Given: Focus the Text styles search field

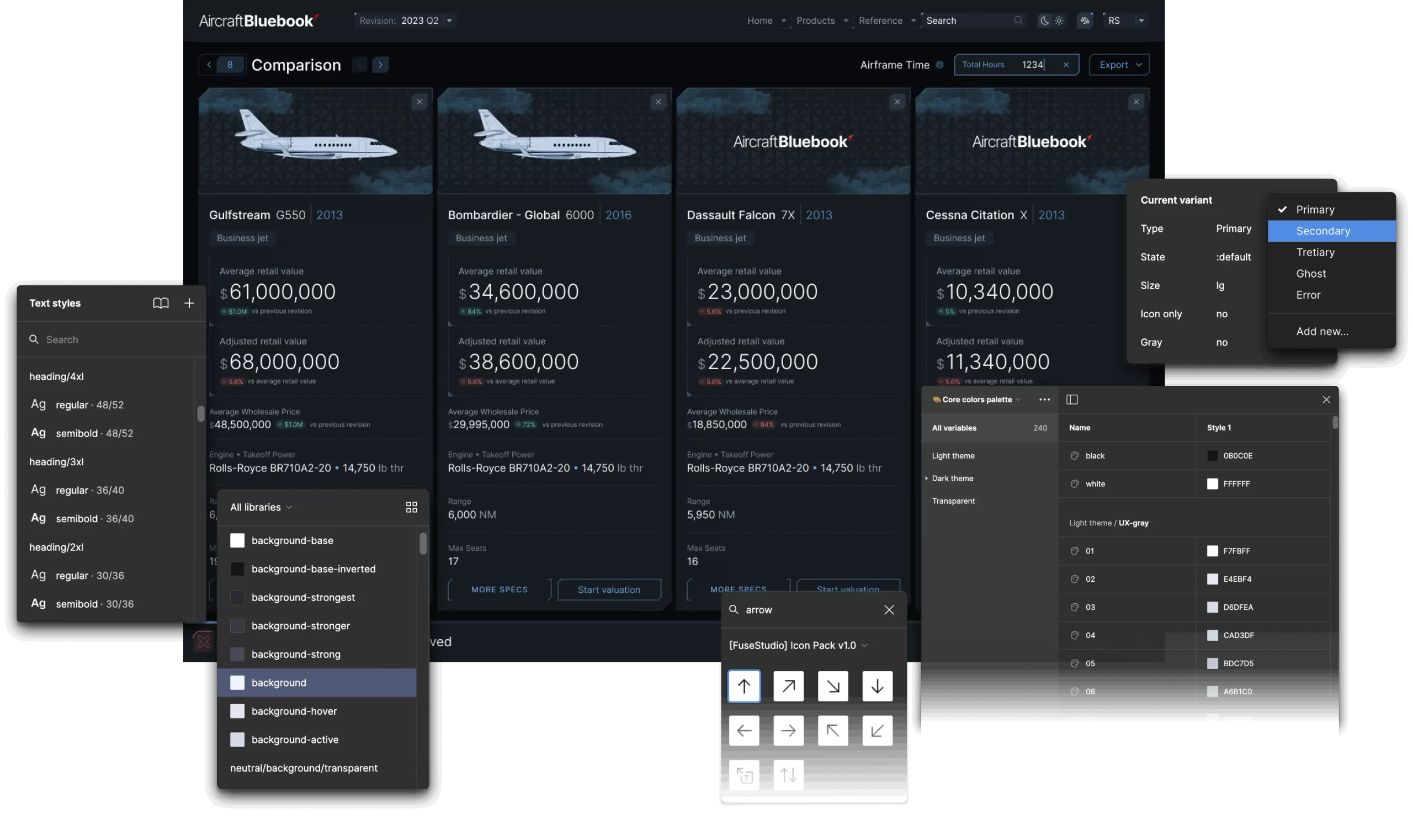Looking at the screenshot, I should pos(111,339).
